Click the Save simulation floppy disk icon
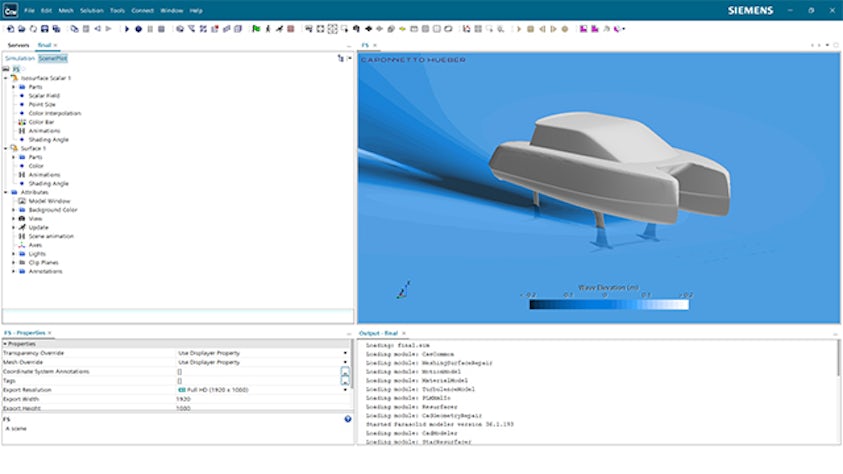Image resolution: width=843 pixels, height=474 pixels. [x=45, y=29]
